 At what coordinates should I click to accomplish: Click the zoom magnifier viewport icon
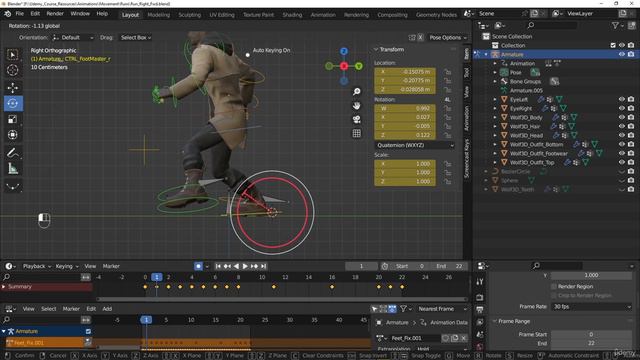point(356,91)
